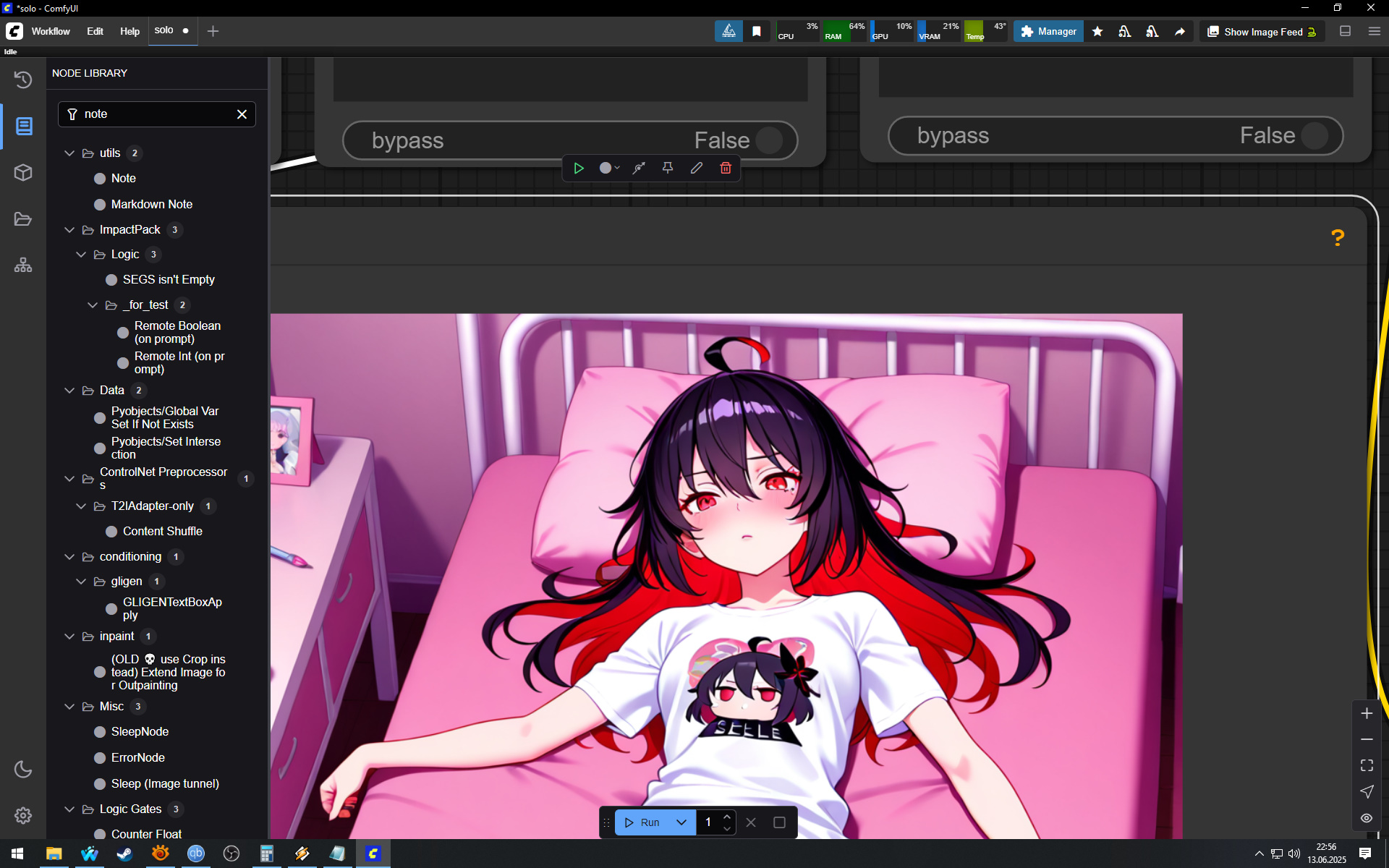Edit the selected node with pencil icon

coord(697,168)
